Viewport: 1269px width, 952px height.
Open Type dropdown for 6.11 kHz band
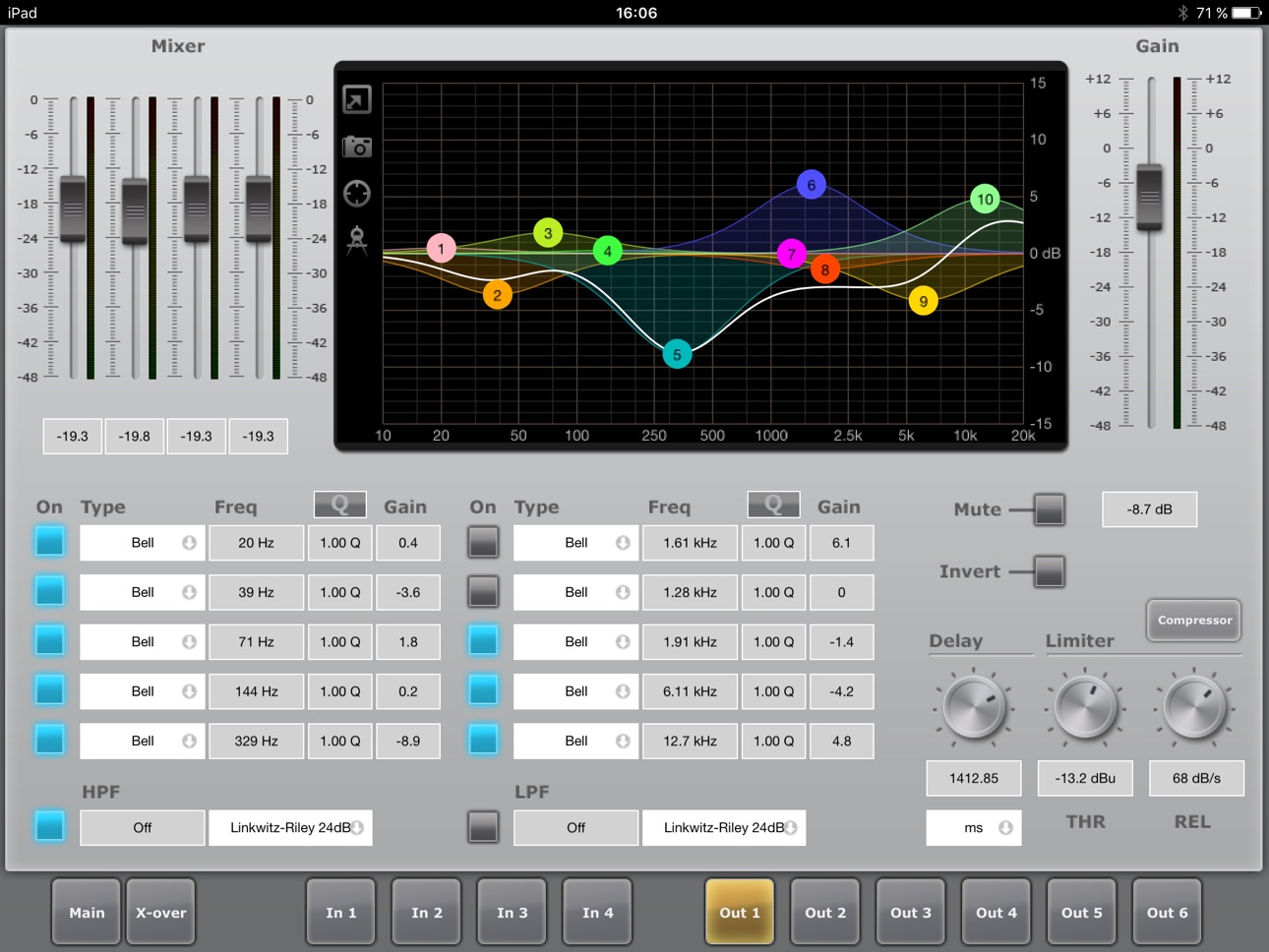pyautogui.click(x=576, y=691)
